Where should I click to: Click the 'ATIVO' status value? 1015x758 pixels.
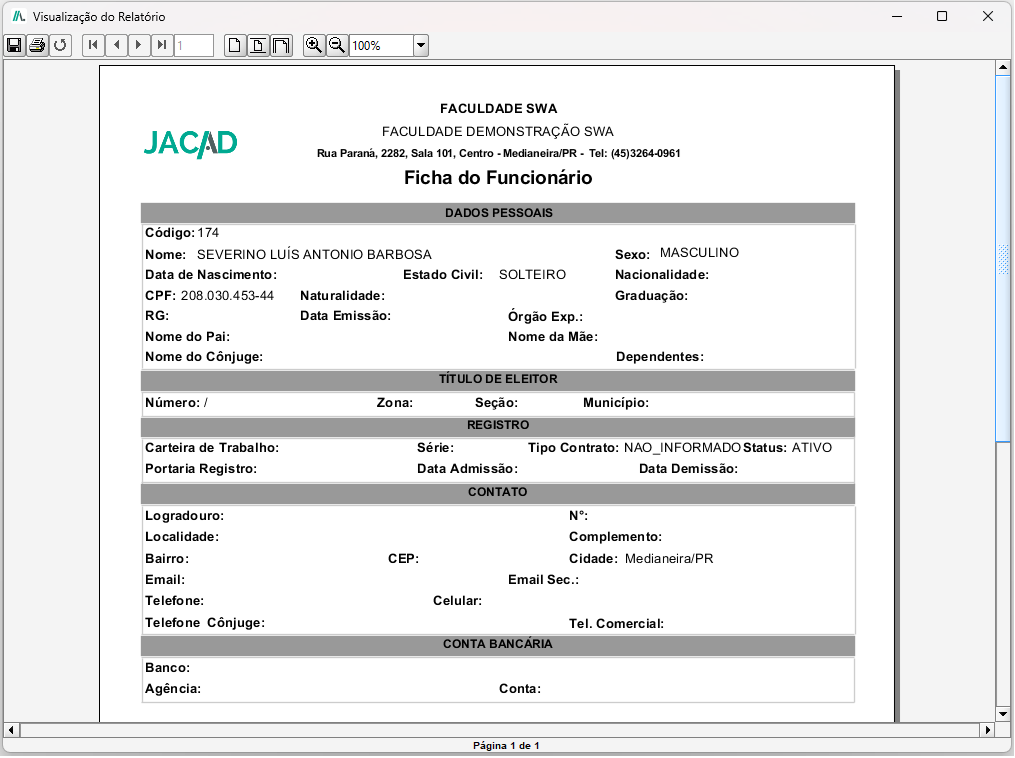pyautogui.click(x=812, y=448)
